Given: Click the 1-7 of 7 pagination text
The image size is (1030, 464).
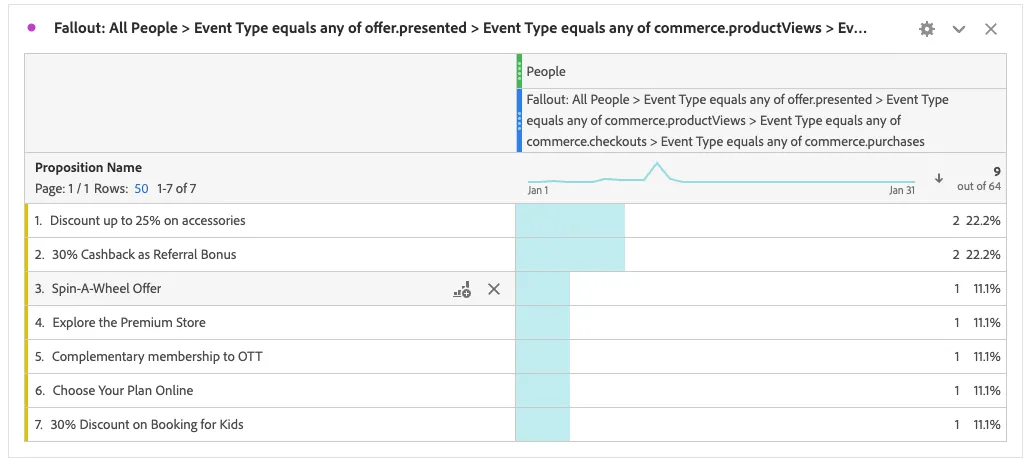Looking at the screenshot, I should click(x=176, y=189).
